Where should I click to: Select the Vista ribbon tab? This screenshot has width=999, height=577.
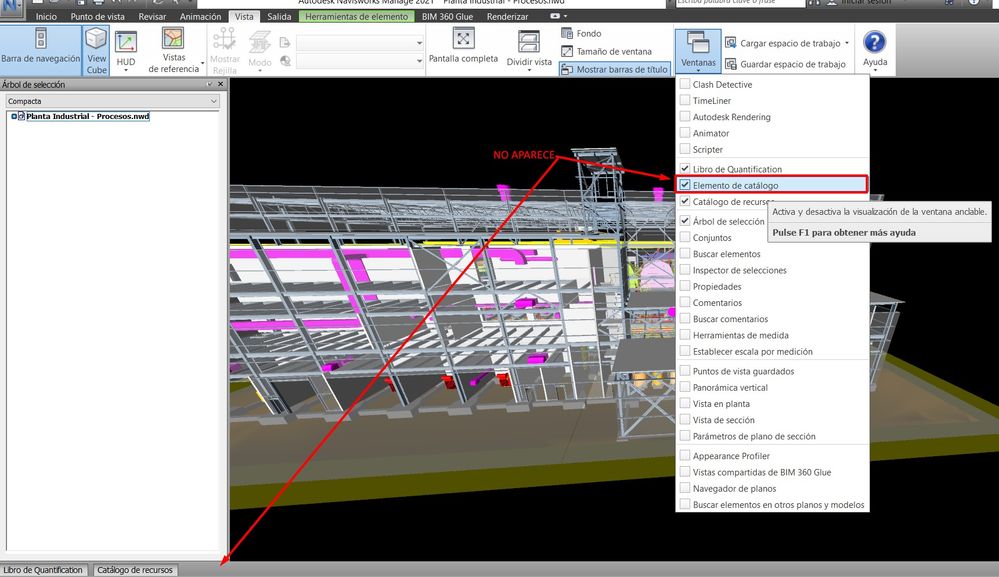[244, 17]
